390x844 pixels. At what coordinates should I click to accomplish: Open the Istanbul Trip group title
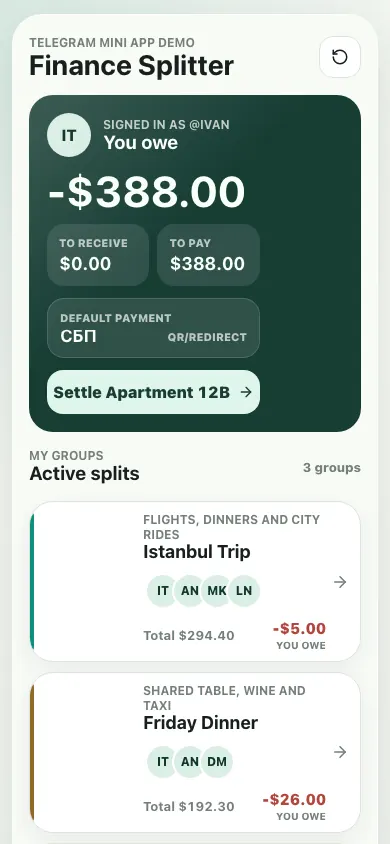(x=197, y=552)
